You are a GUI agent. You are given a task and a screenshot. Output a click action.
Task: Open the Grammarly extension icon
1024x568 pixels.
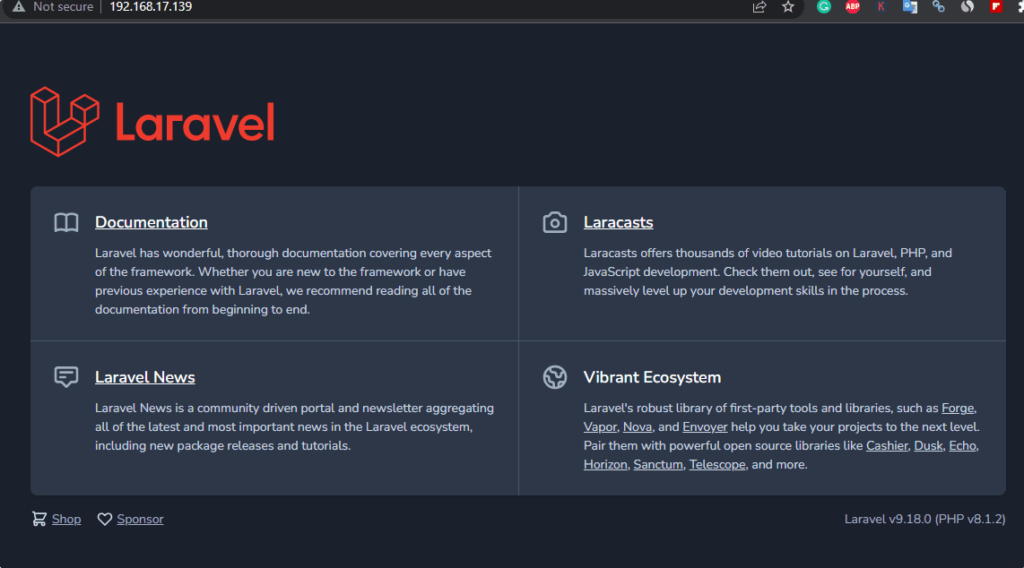(x=824, y=7)
